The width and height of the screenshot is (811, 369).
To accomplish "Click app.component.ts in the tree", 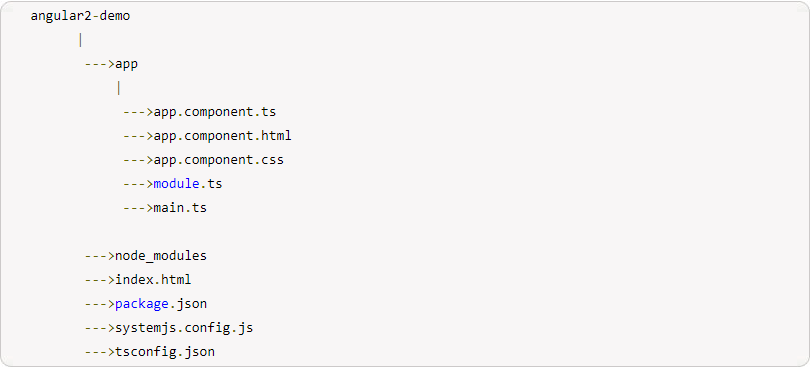I will tap(215, 112).
